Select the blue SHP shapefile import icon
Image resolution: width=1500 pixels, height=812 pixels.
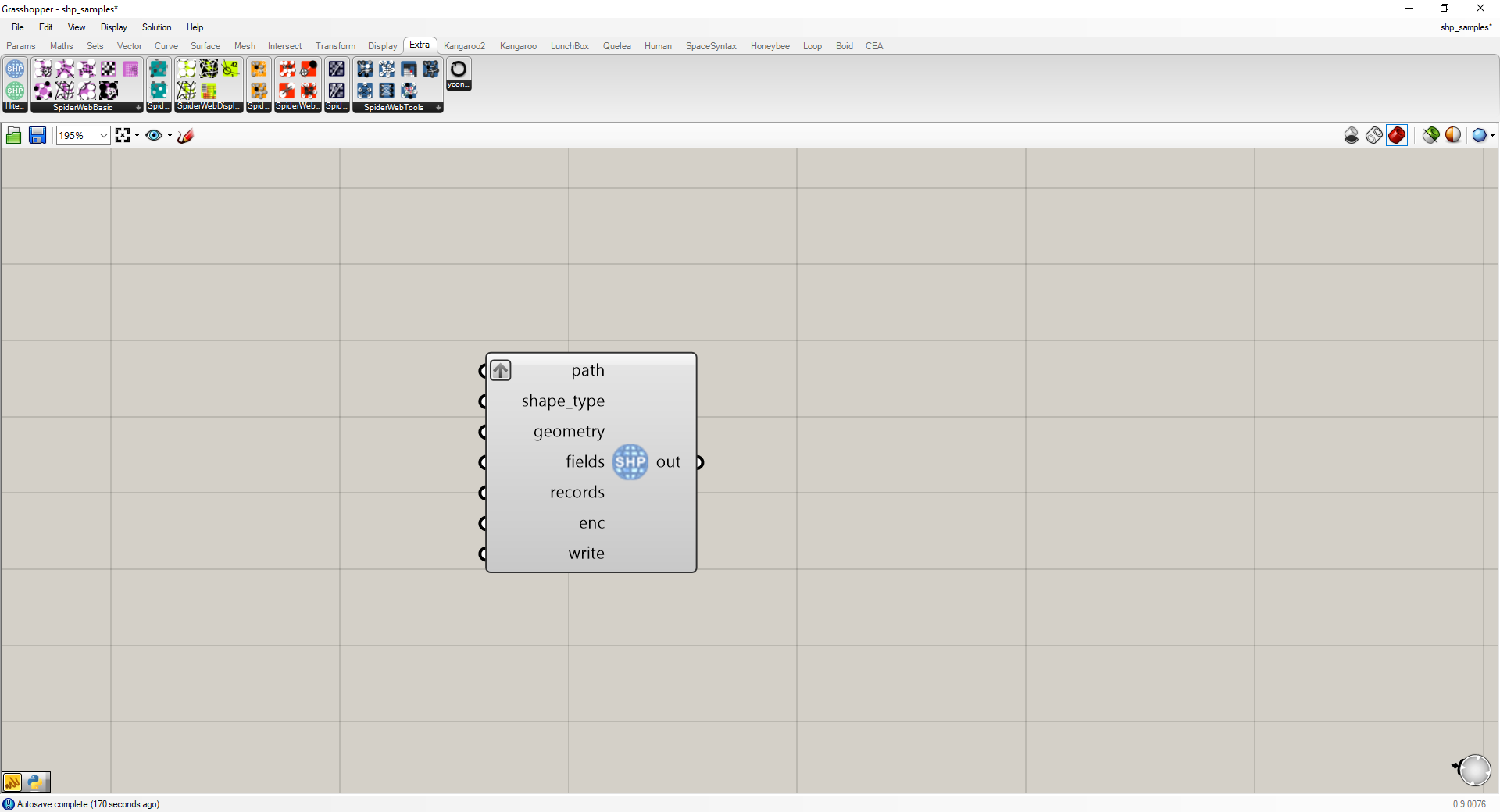(15, 69)
